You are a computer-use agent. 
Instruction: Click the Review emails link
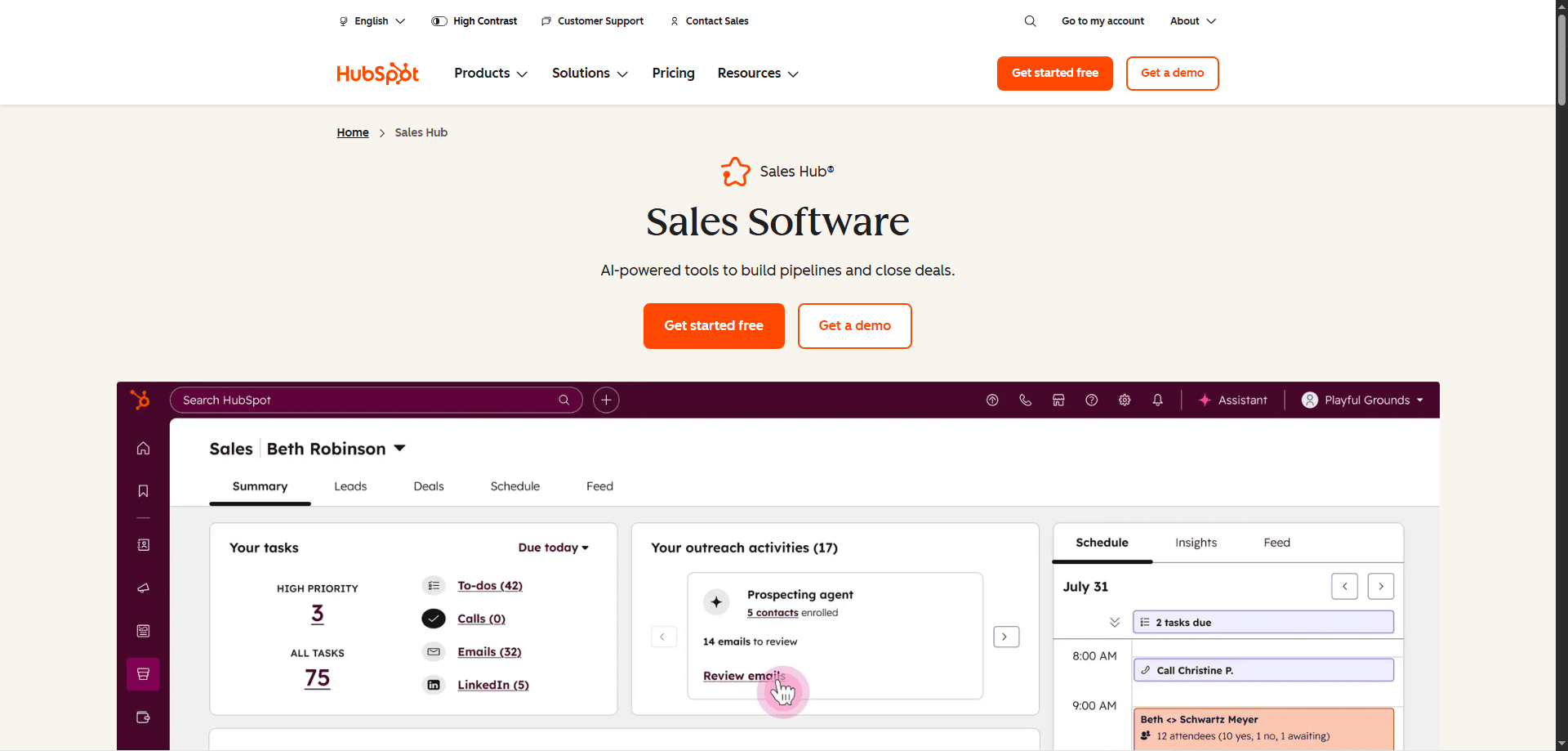[x=744, y=676]
